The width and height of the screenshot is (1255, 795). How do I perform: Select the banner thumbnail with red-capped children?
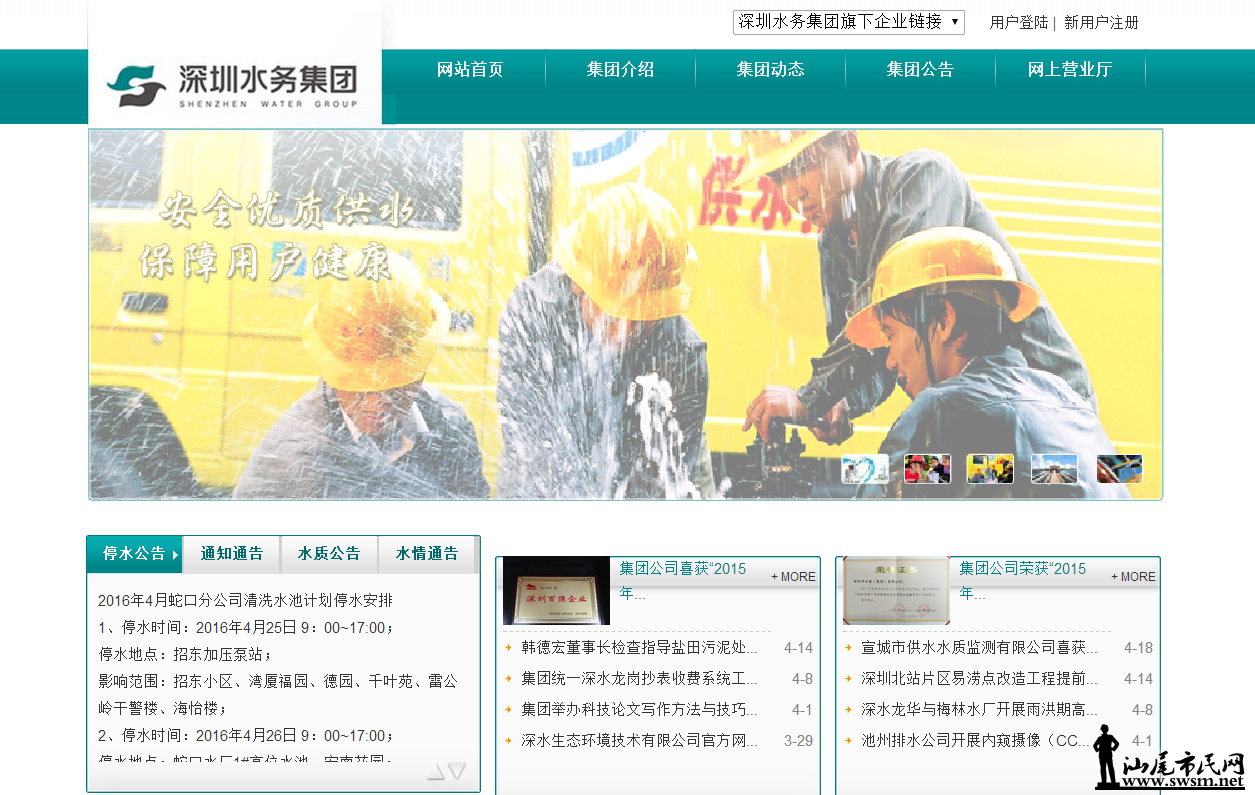click(x=927, y=469)
